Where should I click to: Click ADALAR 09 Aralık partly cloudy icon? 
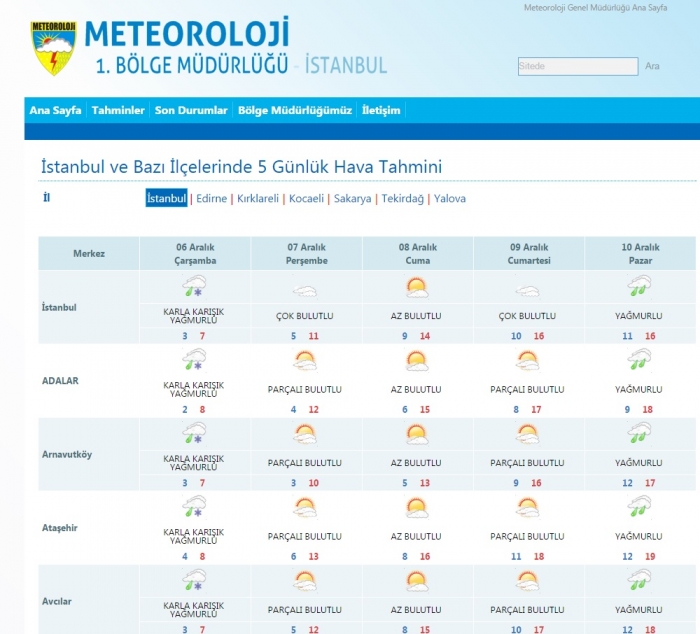click(528, 361)
